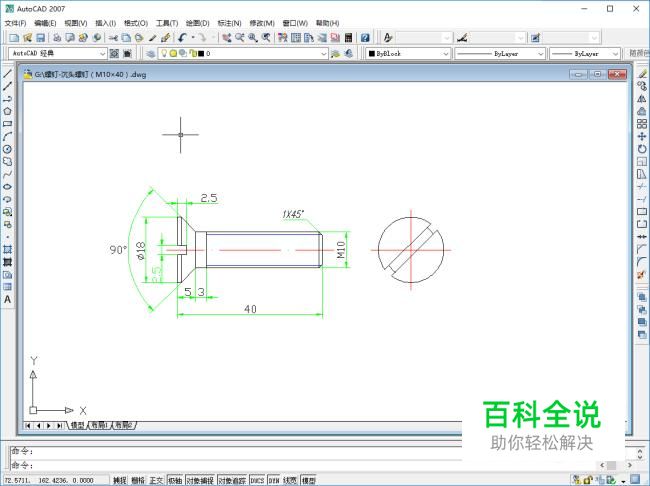
Task: Click the Cut scissors icon
Action: click(113, 38)
